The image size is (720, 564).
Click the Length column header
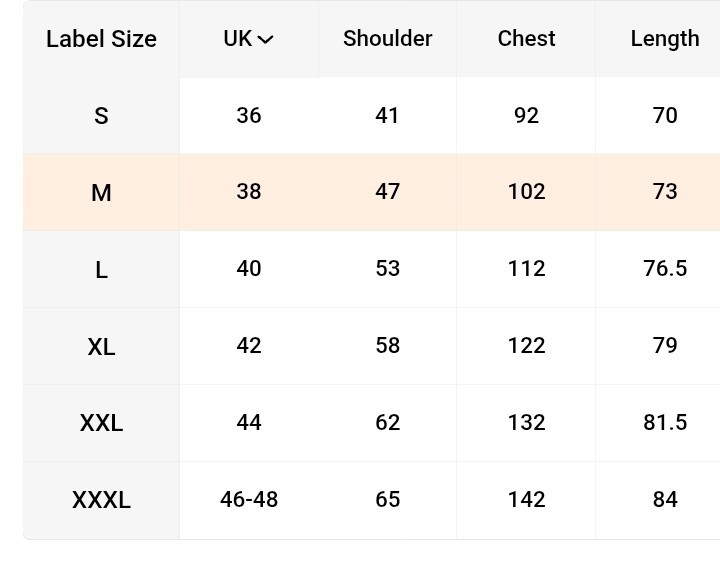coord(664,39)
